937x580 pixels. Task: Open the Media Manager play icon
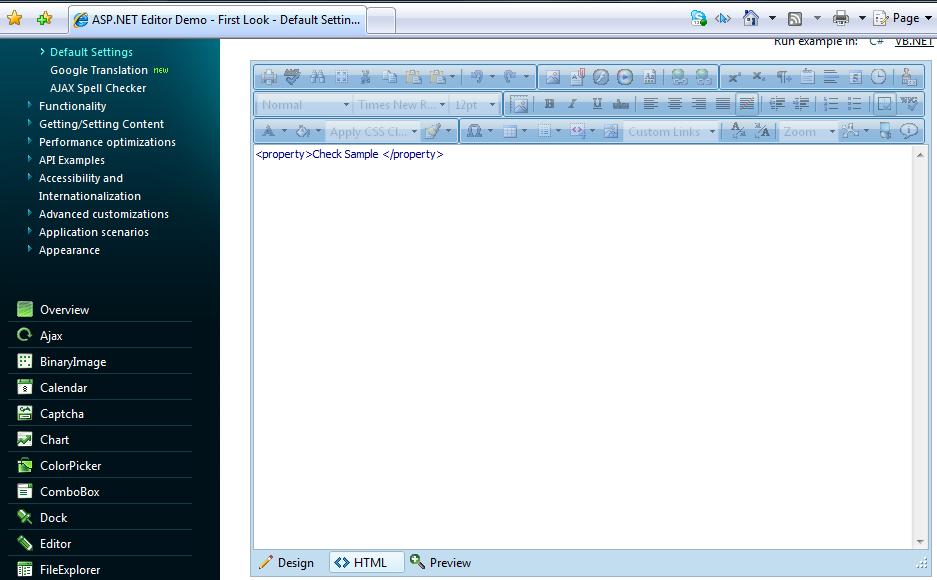(x=625, y=77)
